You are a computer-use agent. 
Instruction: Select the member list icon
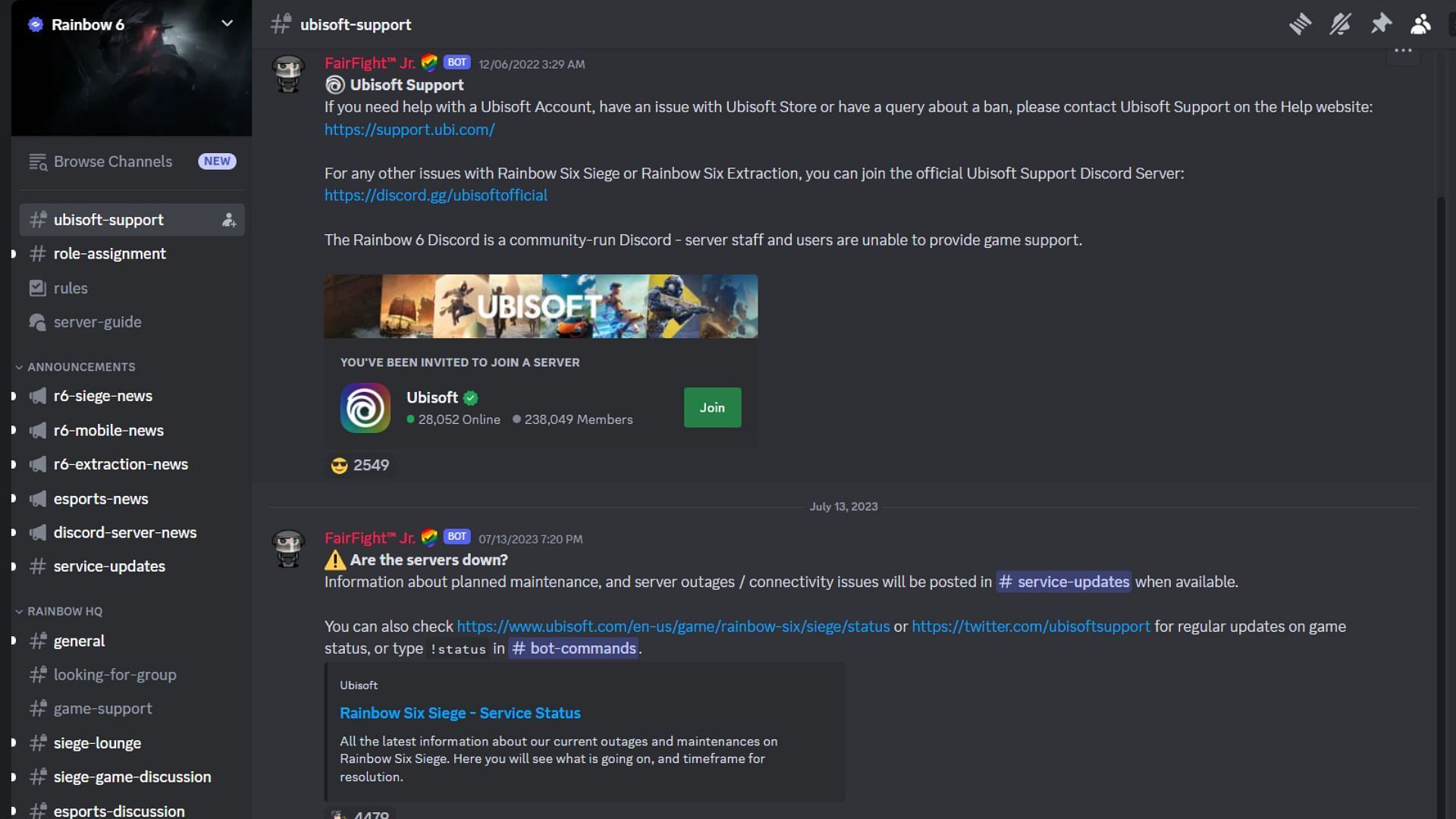click(1420, 24)
